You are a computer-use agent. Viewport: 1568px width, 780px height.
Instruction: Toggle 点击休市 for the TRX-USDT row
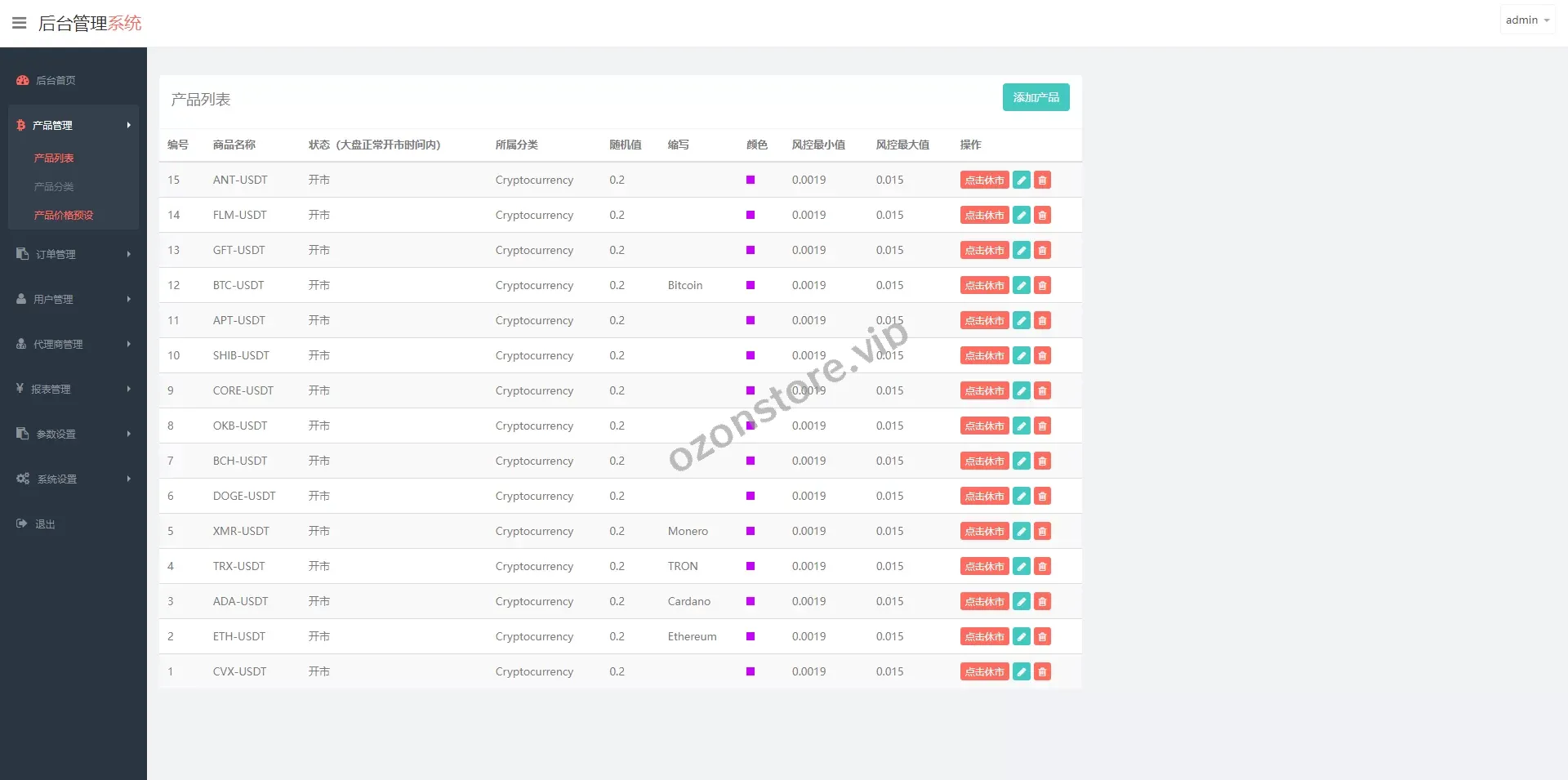click(984, 567)
